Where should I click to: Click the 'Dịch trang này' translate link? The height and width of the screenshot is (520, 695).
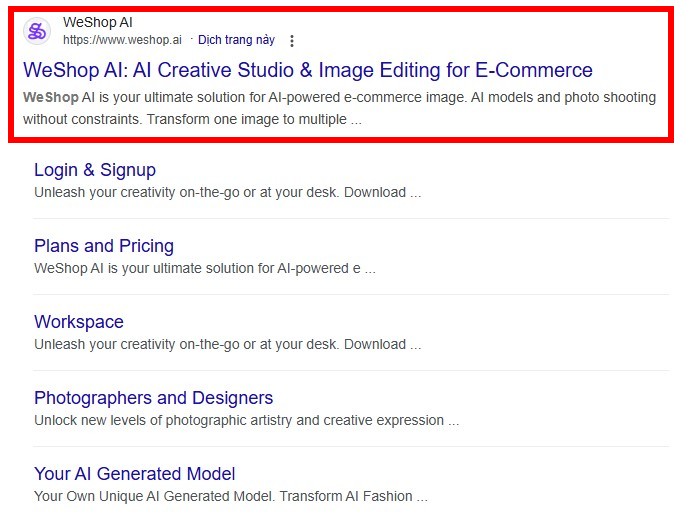coord(236,40)
